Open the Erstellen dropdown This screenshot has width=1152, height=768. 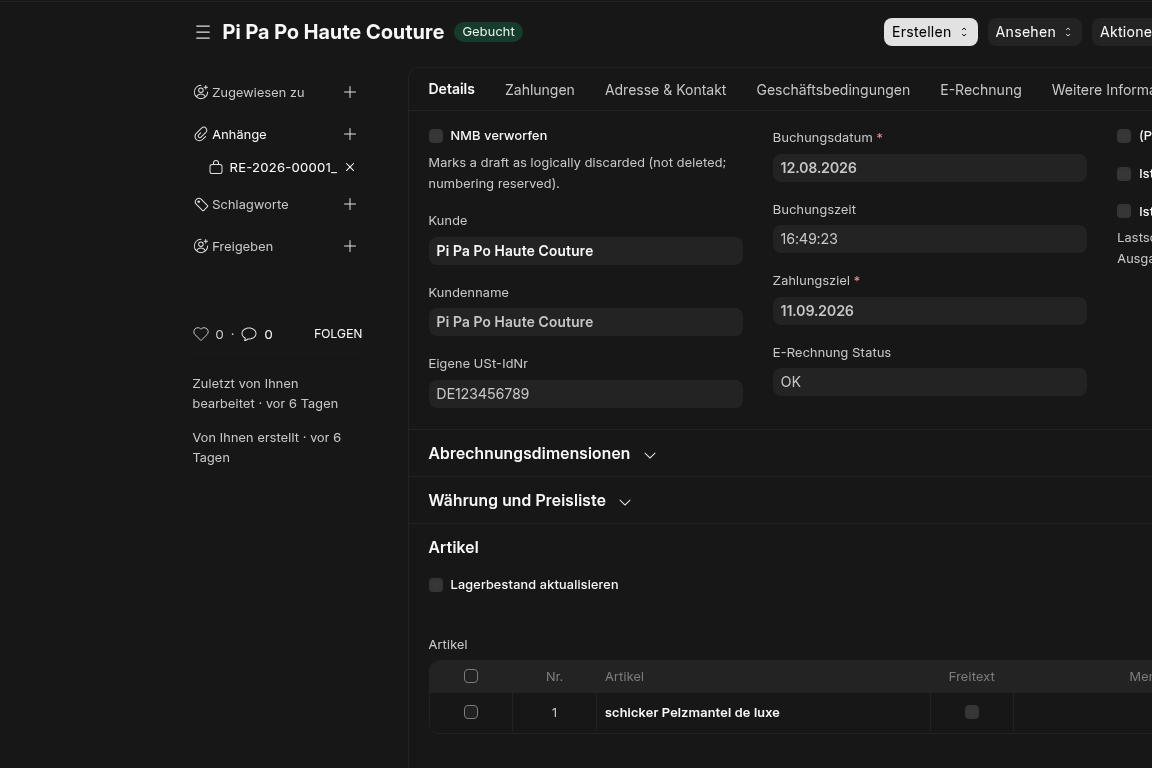930,32
